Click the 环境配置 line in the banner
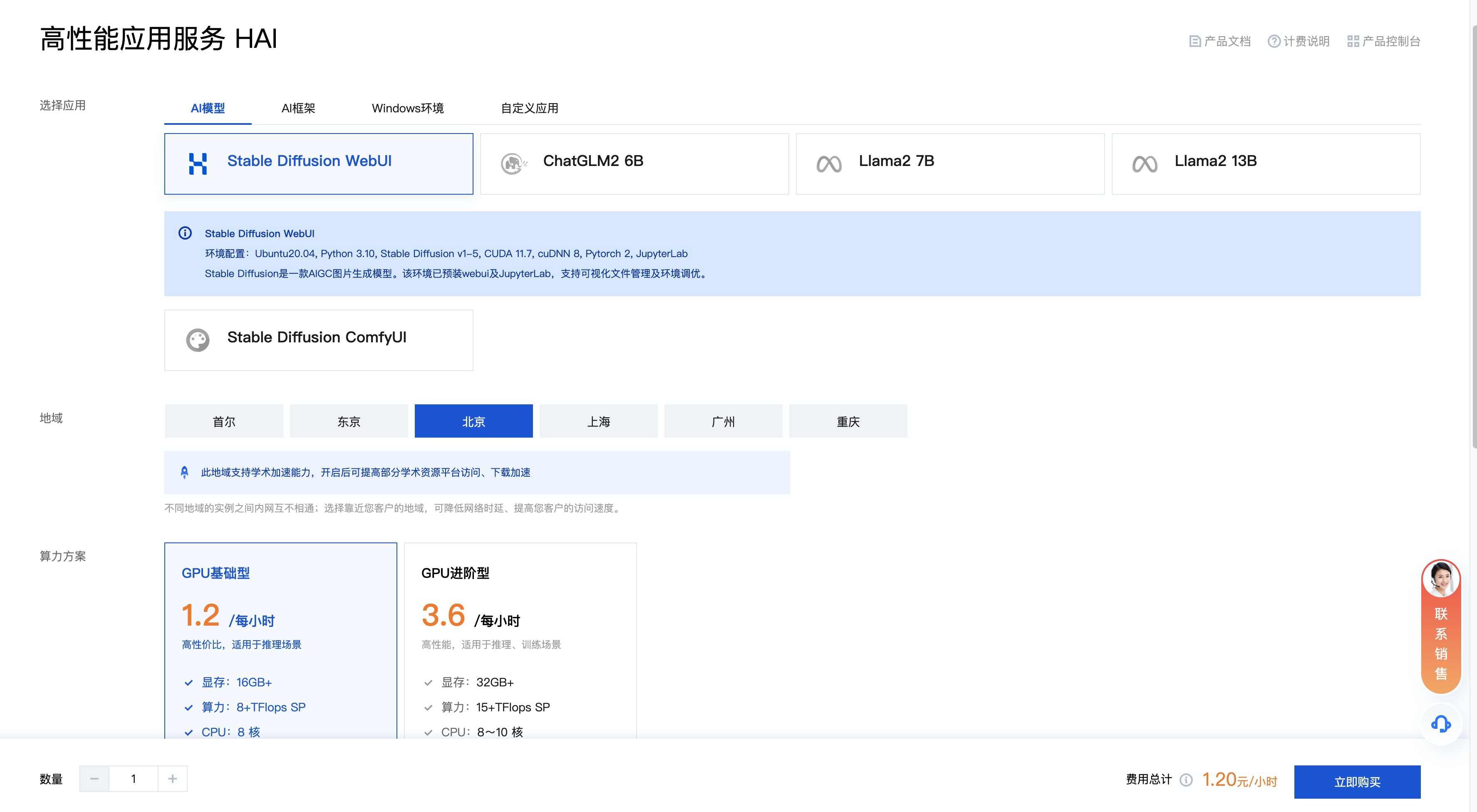This screenshot has width=1477, height=812. (446, 253)
